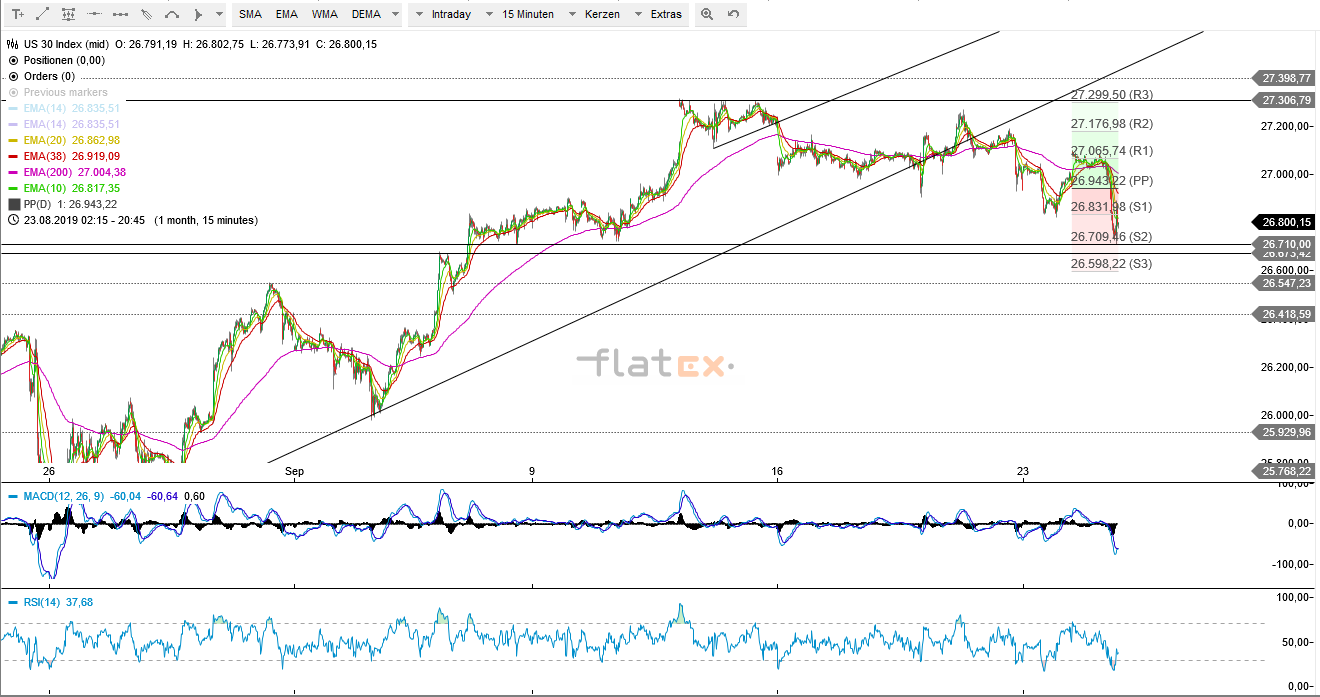
Task: Select the arc drawing tool
Action: point(173,14)
